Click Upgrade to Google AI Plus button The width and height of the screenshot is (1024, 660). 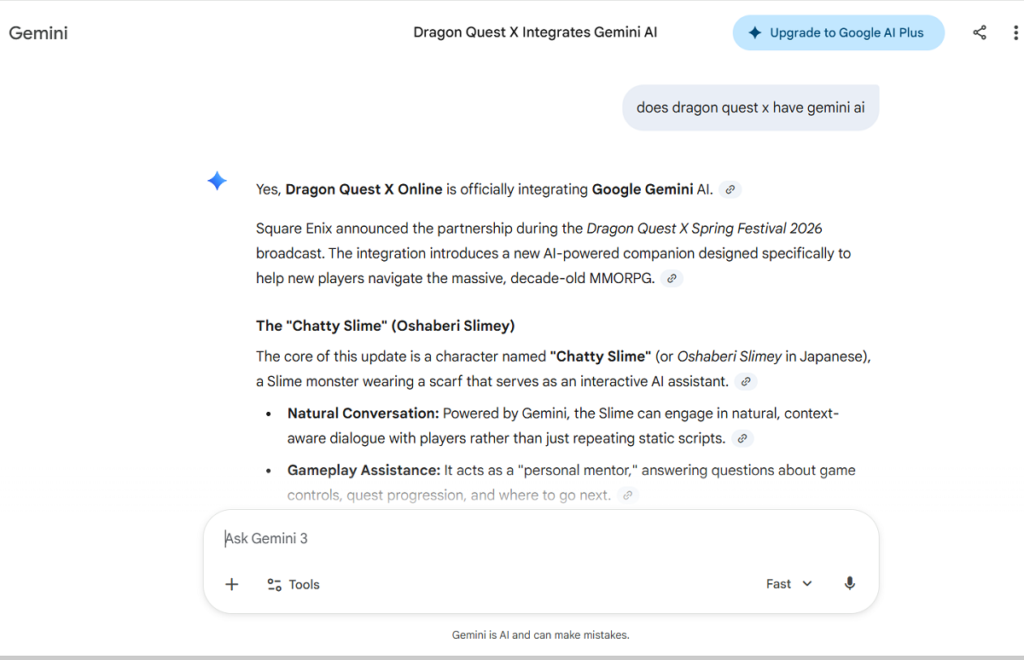coord(838,33)
